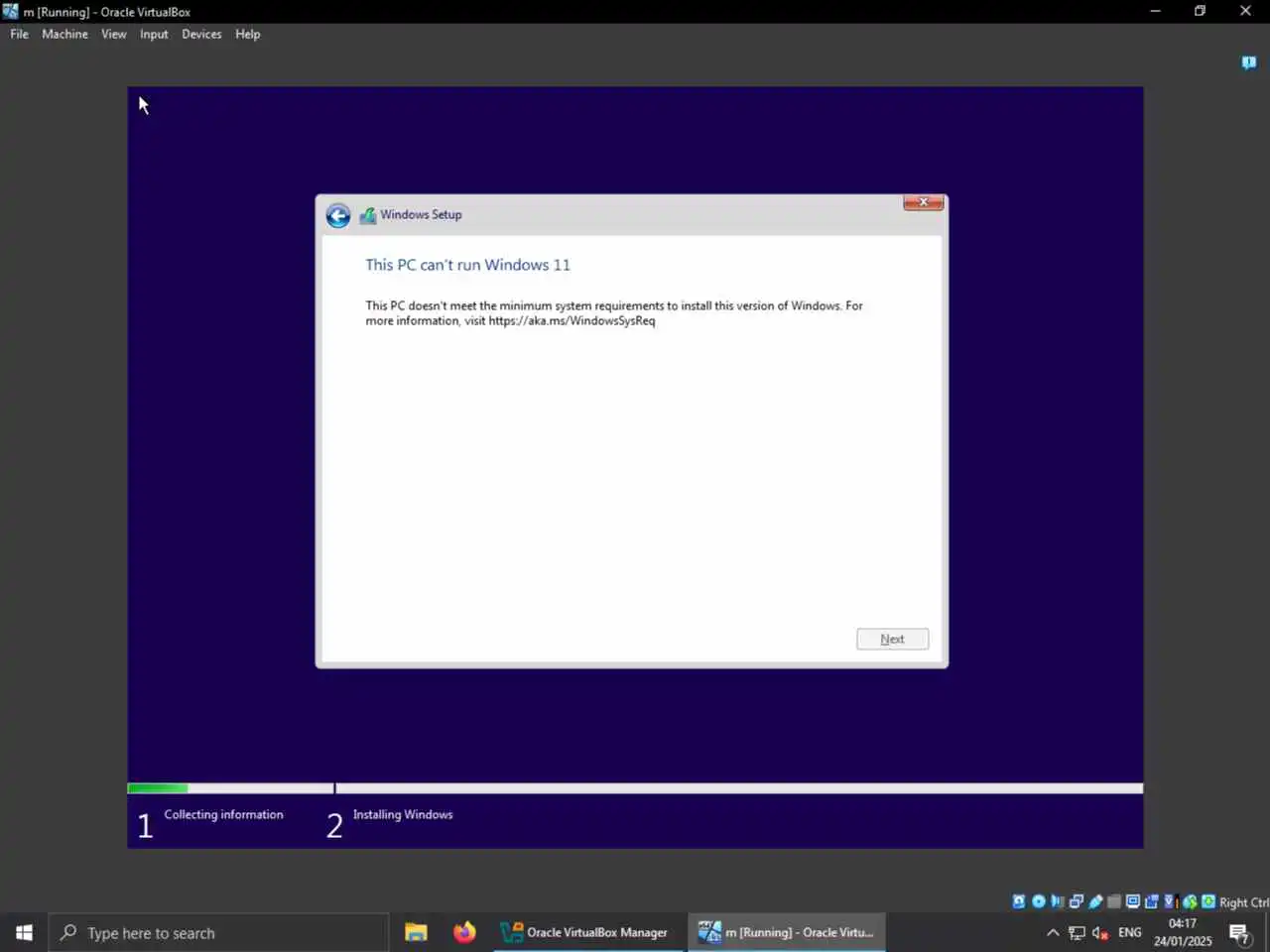
Task: Click the green setup progress bar
Action: tap(158, 788)
